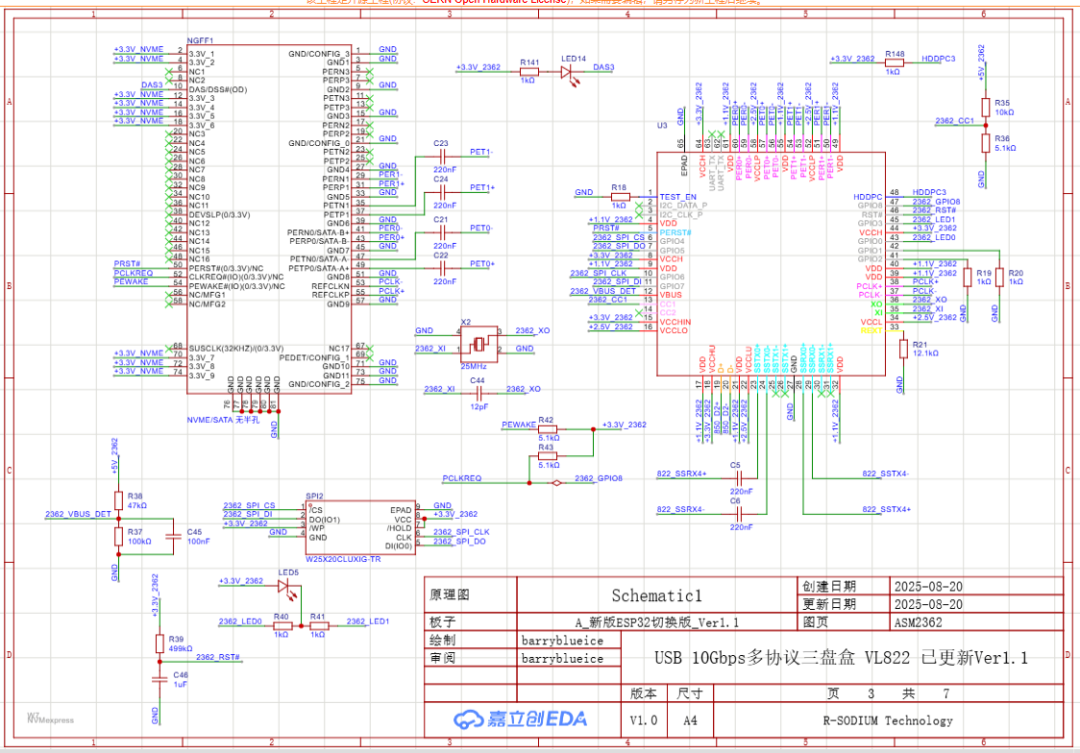Click the W25X20CLUXIG-TR part name
Screen dimensions: 1080x753
(343, 559)
